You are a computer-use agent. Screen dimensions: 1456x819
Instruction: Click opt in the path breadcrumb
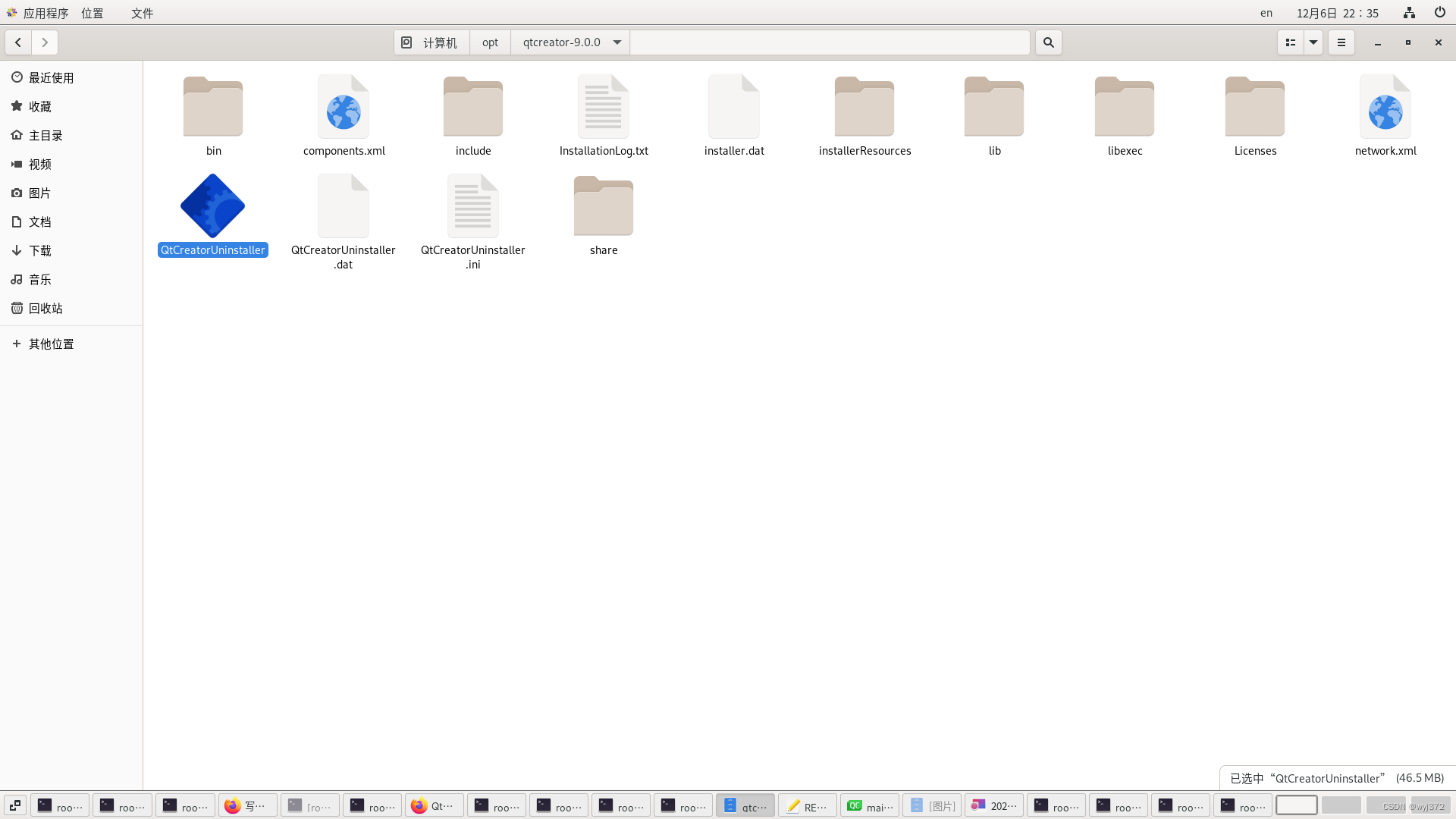click(x=489, y=42)
